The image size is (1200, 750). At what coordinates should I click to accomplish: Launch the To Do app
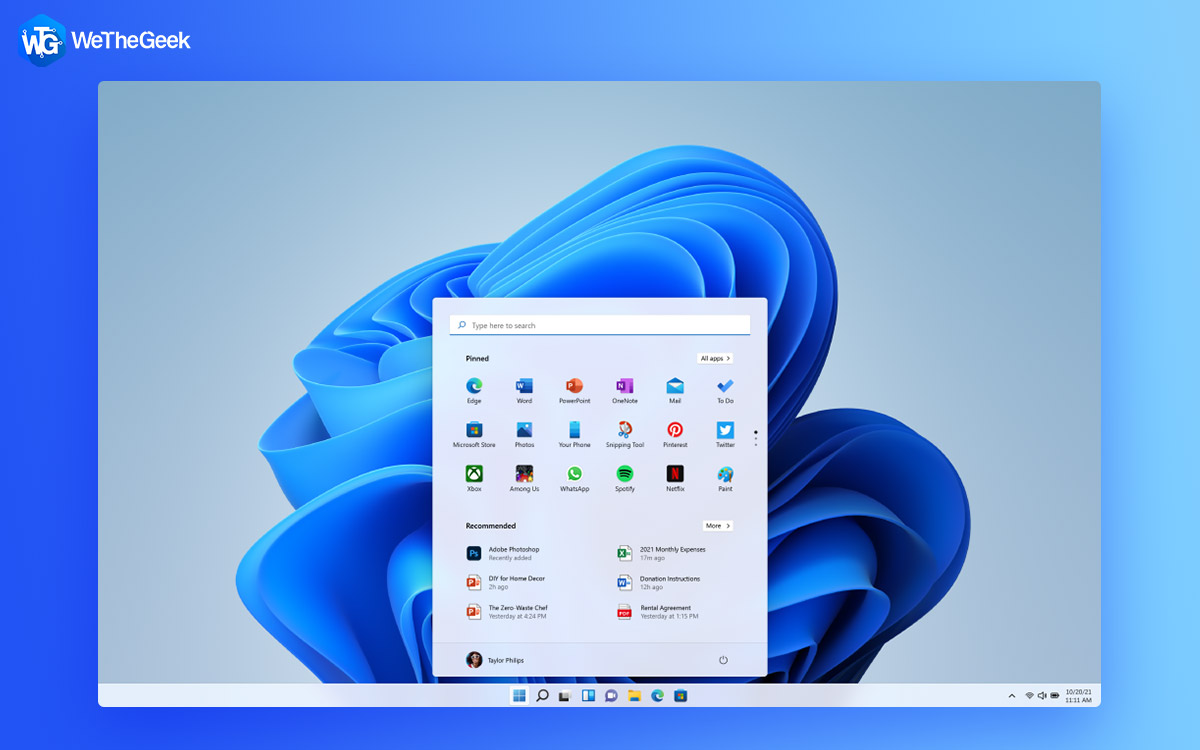click(725, 390)
